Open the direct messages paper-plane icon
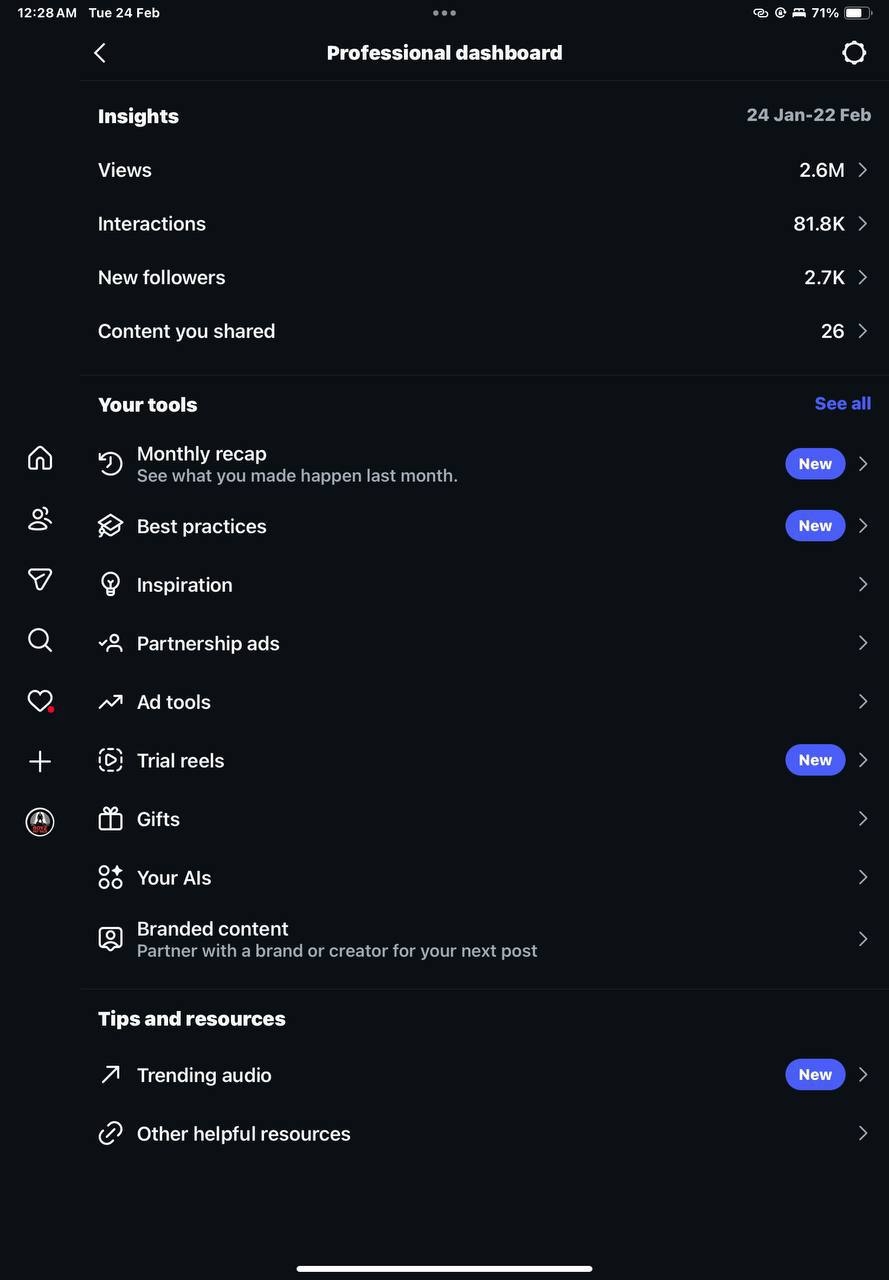 [40, 579]
